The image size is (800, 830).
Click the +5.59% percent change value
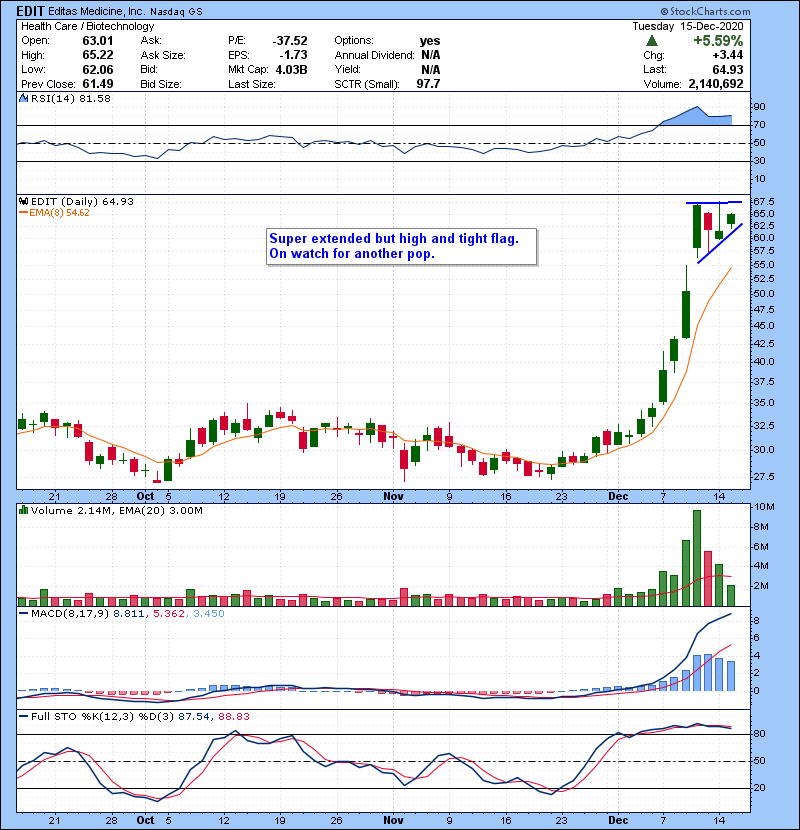tap(718, 40)
